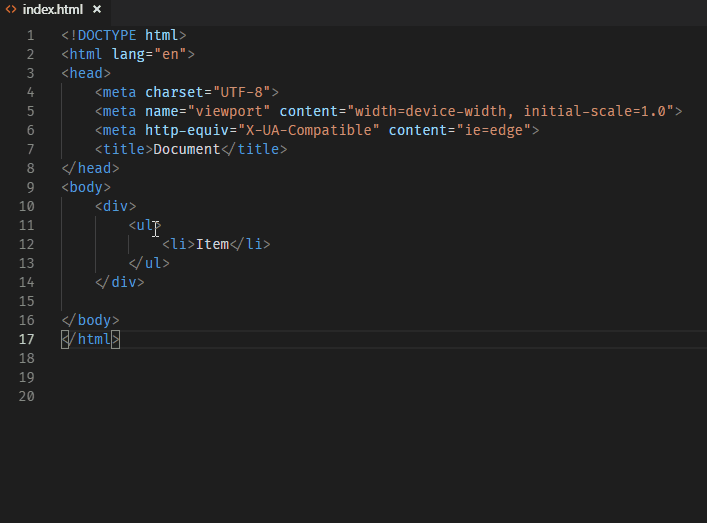This screenshot has height=523, width=707.
Task: Click the closing div tag on line 14
Action: pyautogui.click(x=119, y=282)
